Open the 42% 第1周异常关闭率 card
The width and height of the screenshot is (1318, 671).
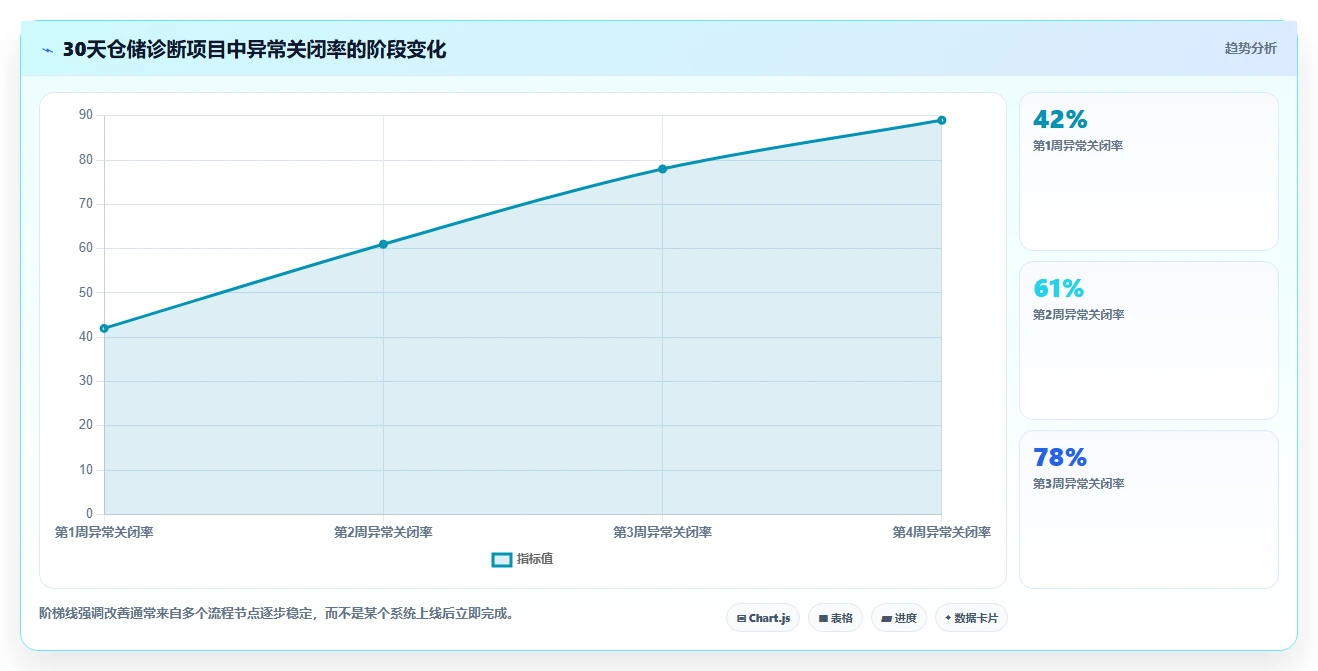click(x=1148, y=171)
